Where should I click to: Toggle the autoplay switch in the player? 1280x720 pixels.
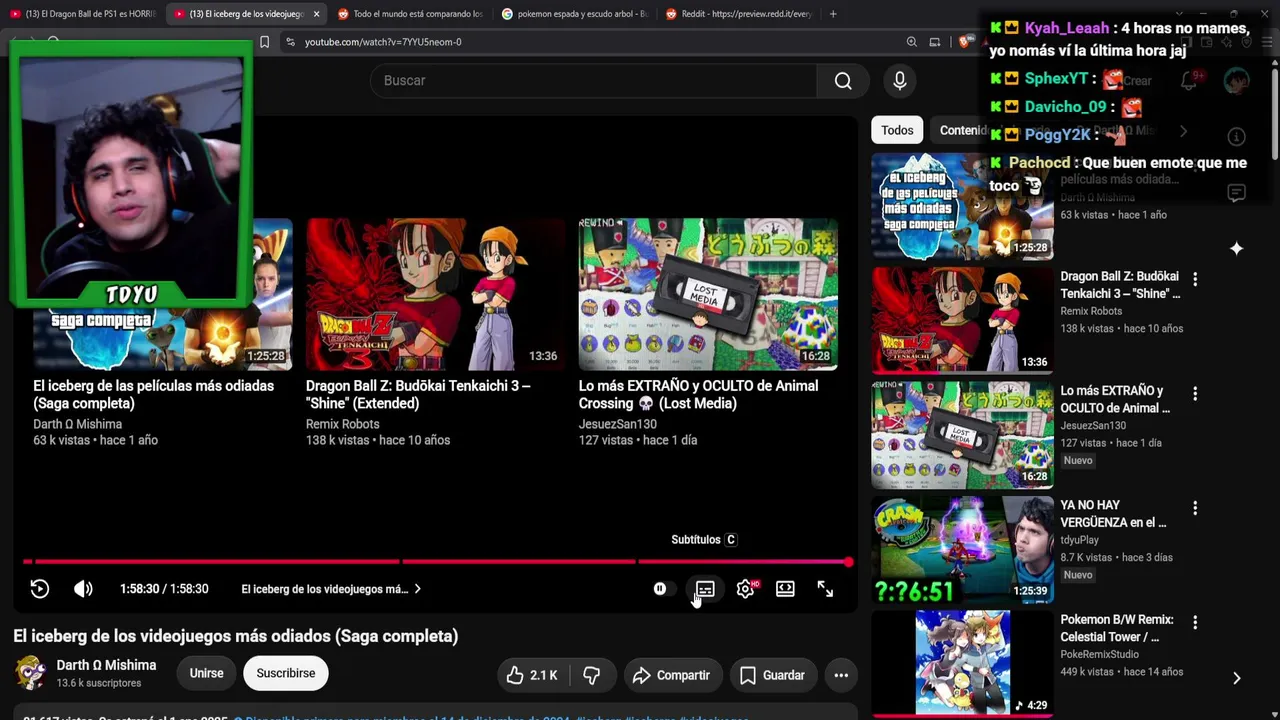662,589
